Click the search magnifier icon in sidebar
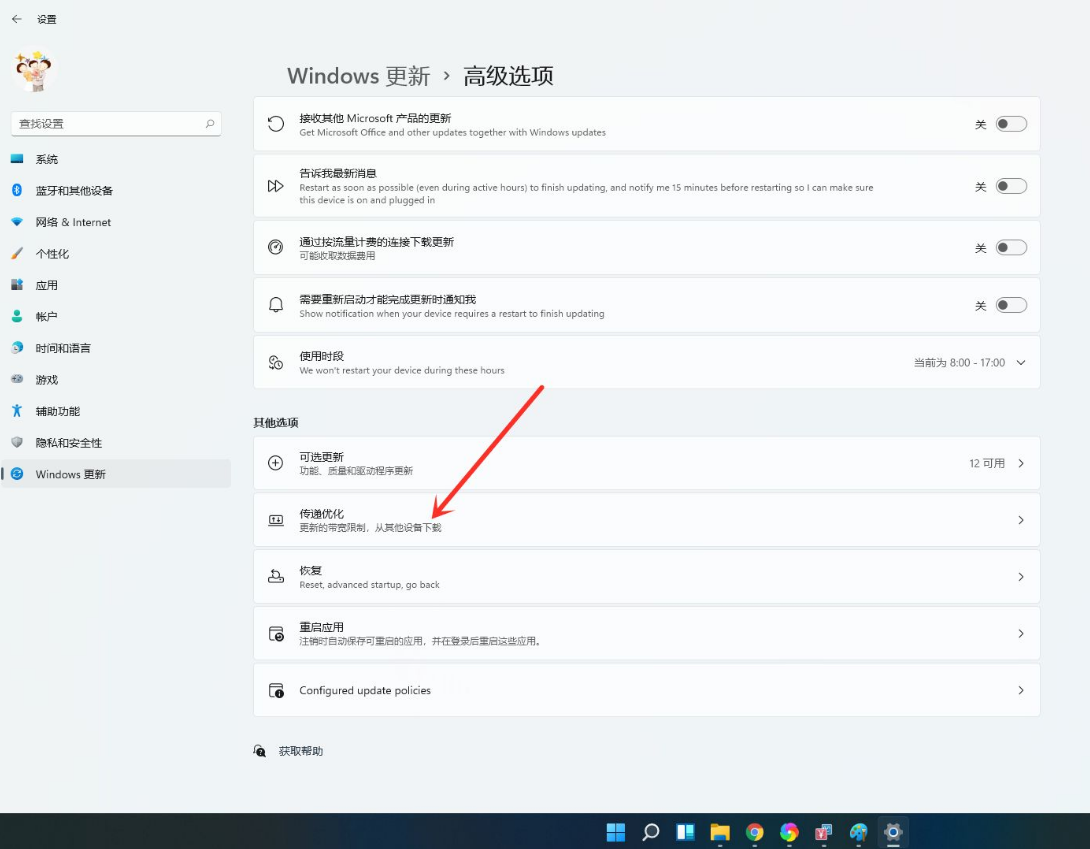 pos(210,124)
